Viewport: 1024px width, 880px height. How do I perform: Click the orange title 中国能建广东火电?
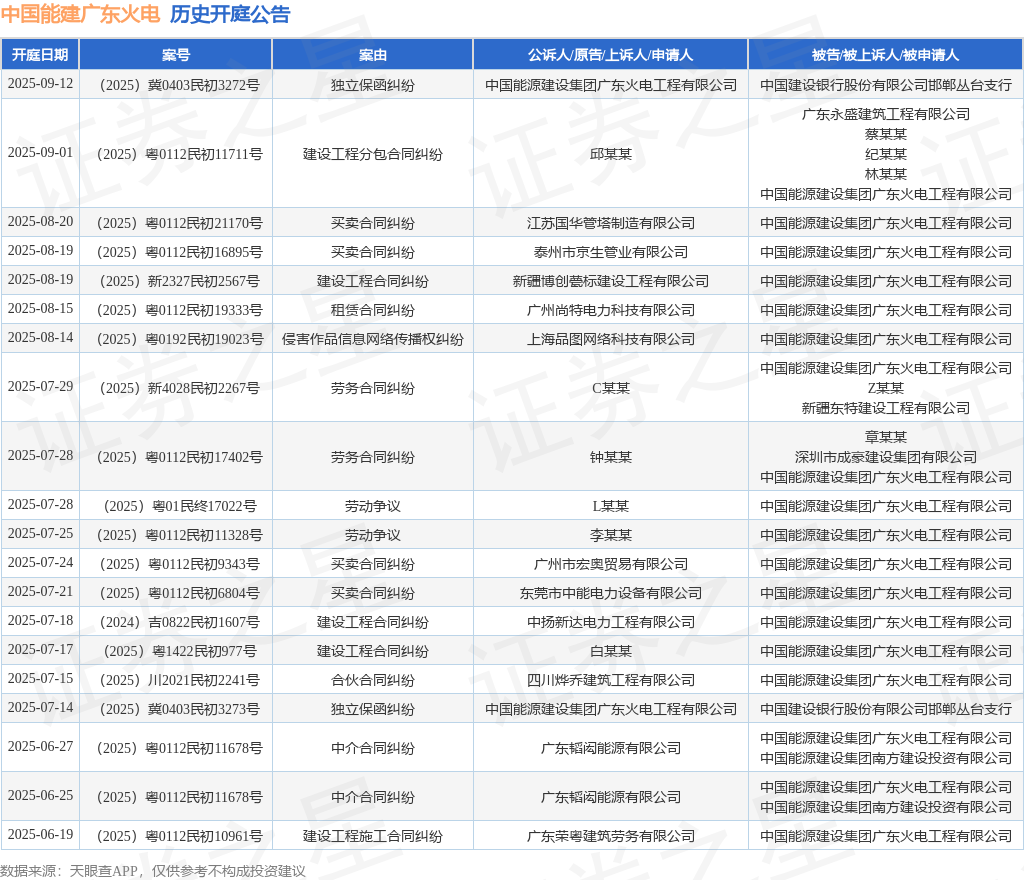[x=80, y=14]
